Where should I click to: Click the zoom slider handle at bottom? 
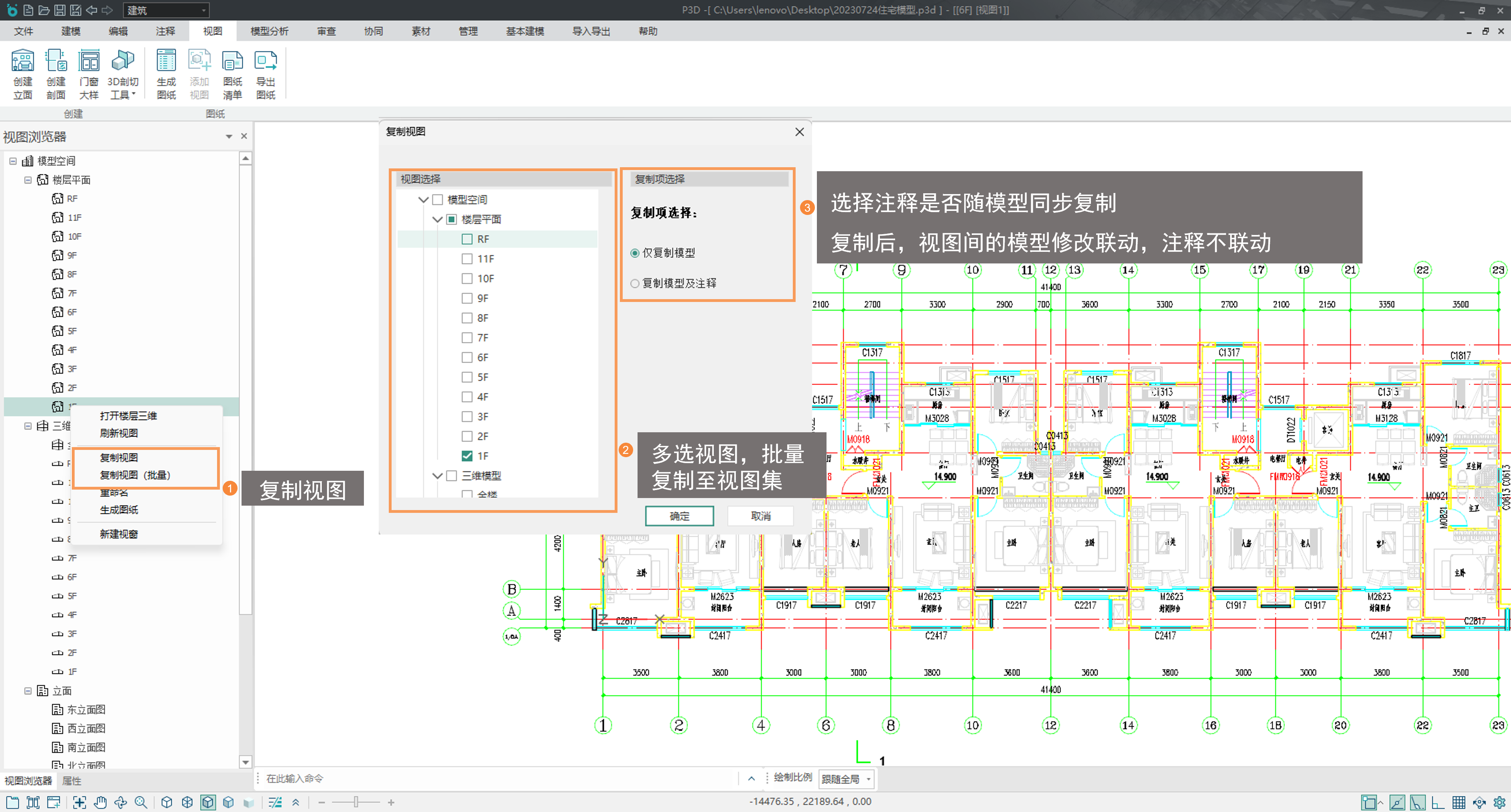[355, 802]
